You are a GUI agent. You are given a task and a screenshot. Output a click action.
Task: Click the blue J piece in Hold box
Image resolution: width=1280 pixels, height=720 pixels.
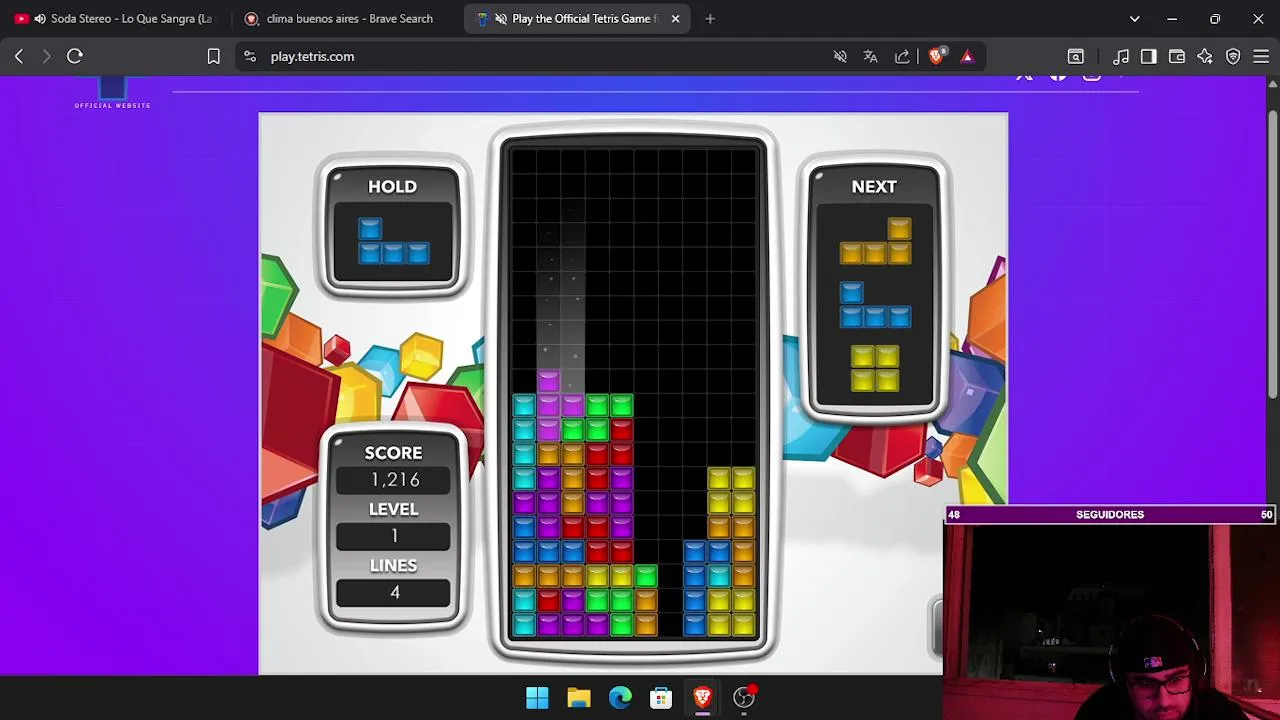pyautogui.click(x=394, y=242)
